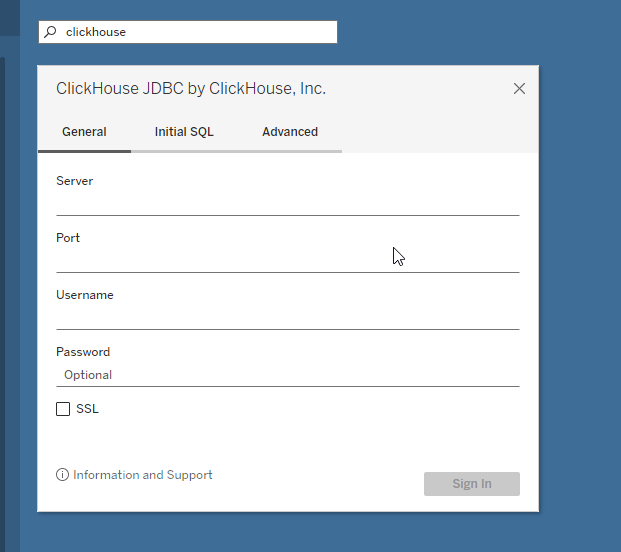Click the Port field label
This screenshot has width=621, height=552.
click(68, 238)
